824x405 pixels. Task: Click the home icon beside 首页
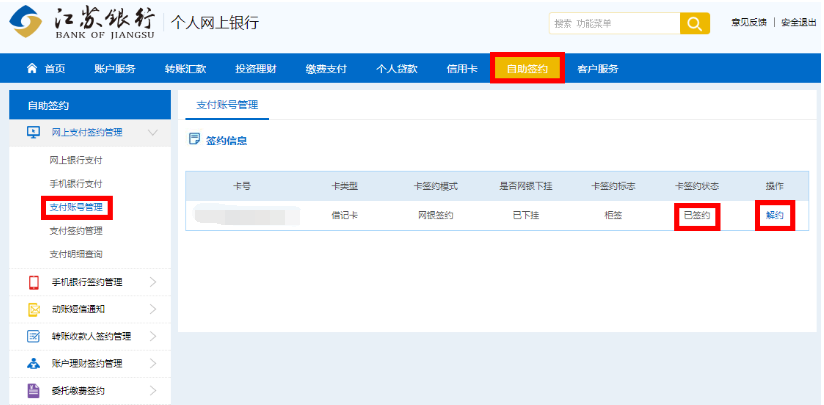[32, 69]
